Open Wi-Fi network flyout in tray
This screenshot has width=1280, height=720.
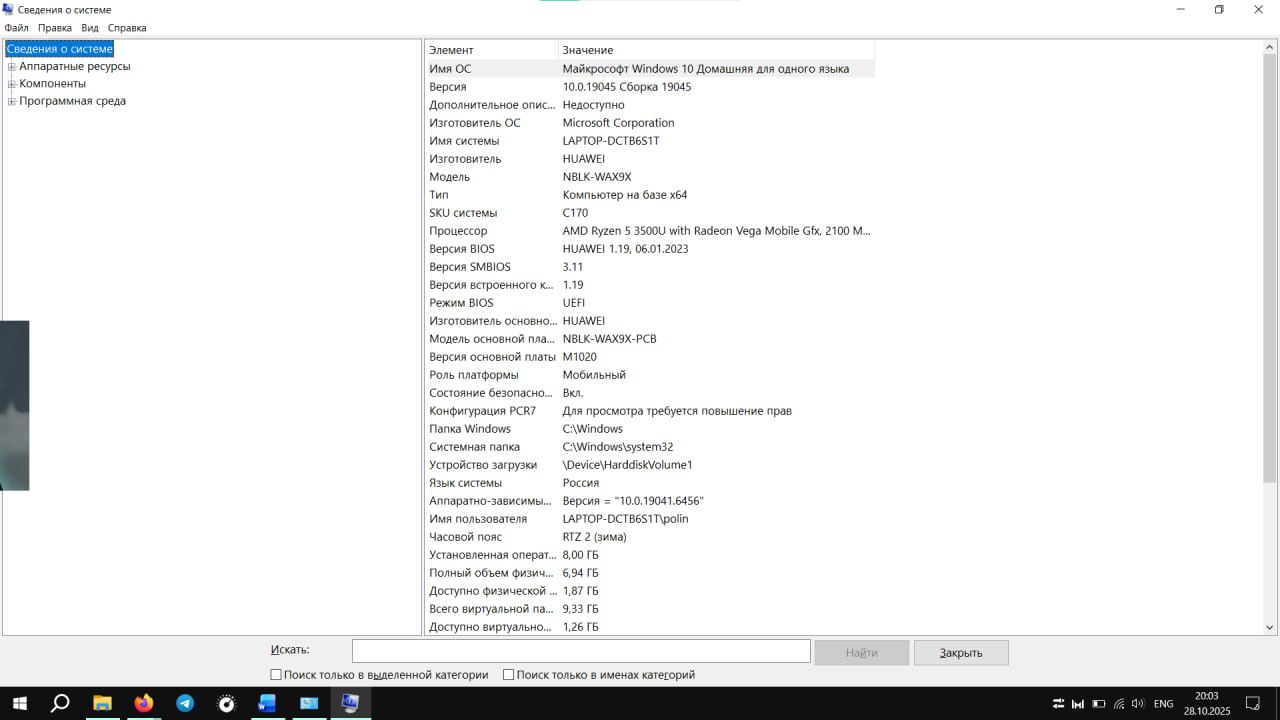1118,704
